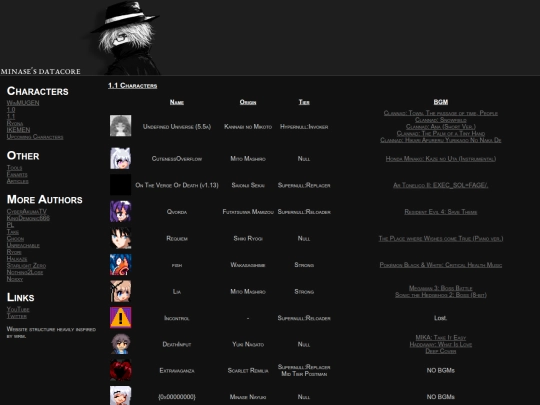Image resolution: width=540 pixels, height=405 pixels.
Task: Click the Scarlet Remilia origin cell
Action: click(248, 371)
